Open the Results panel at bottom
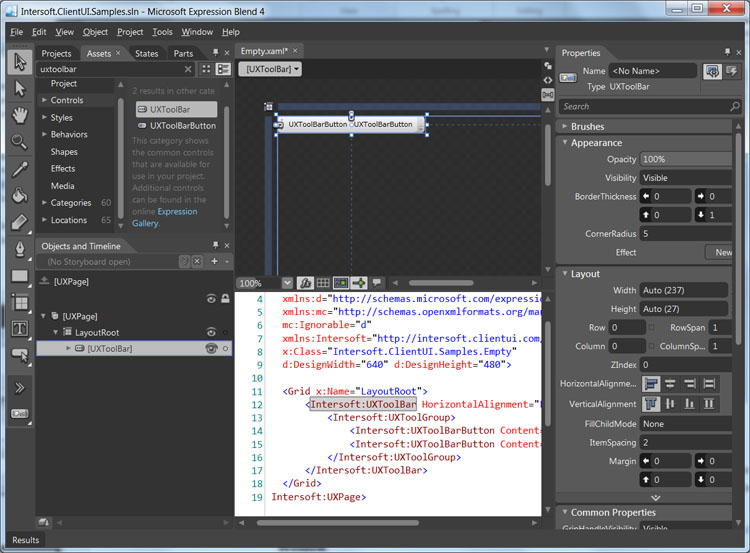The width and height of the screenshot is (750, 553). [25, 540]
